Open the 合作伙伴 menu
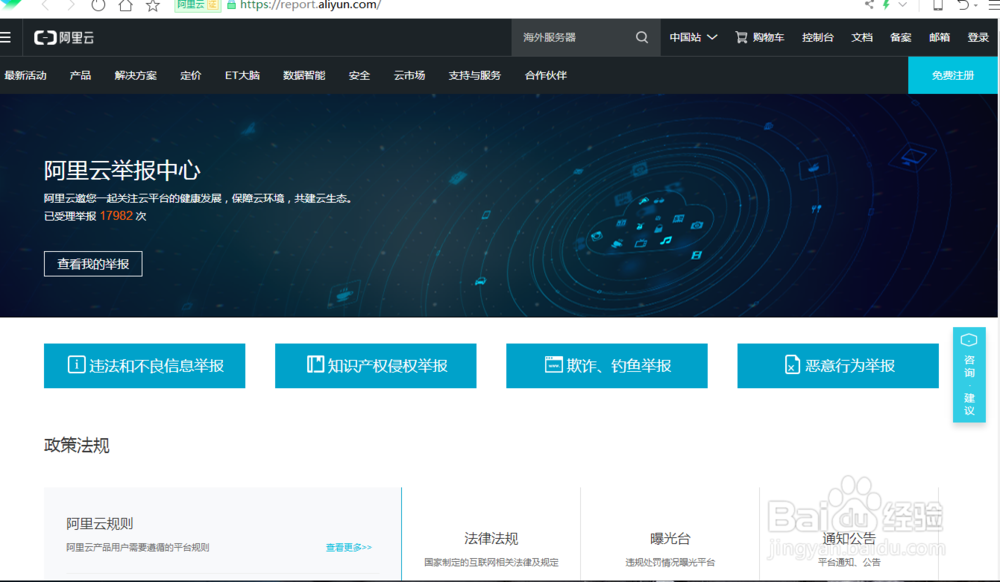 pos(545,75)
